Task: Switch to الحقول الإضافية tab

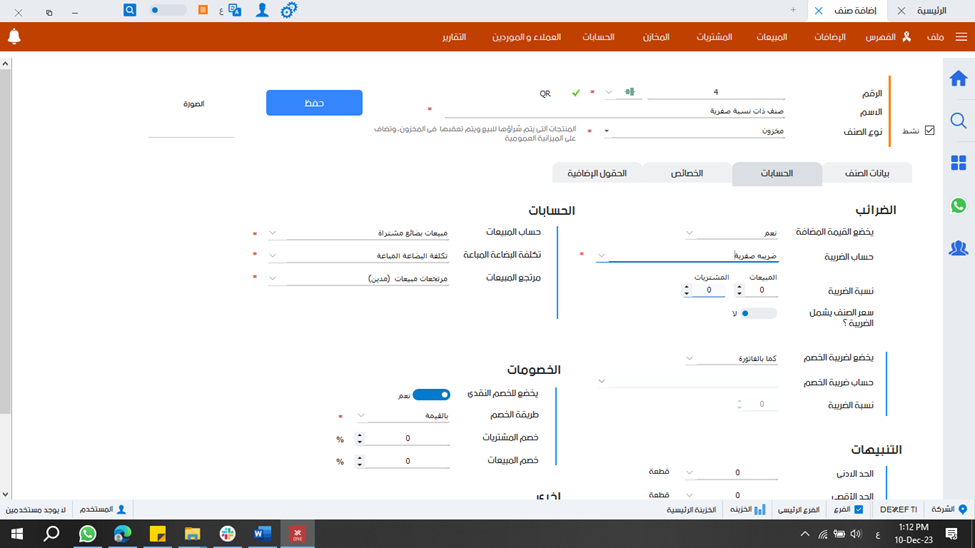Action: click(x=597, y=174)
